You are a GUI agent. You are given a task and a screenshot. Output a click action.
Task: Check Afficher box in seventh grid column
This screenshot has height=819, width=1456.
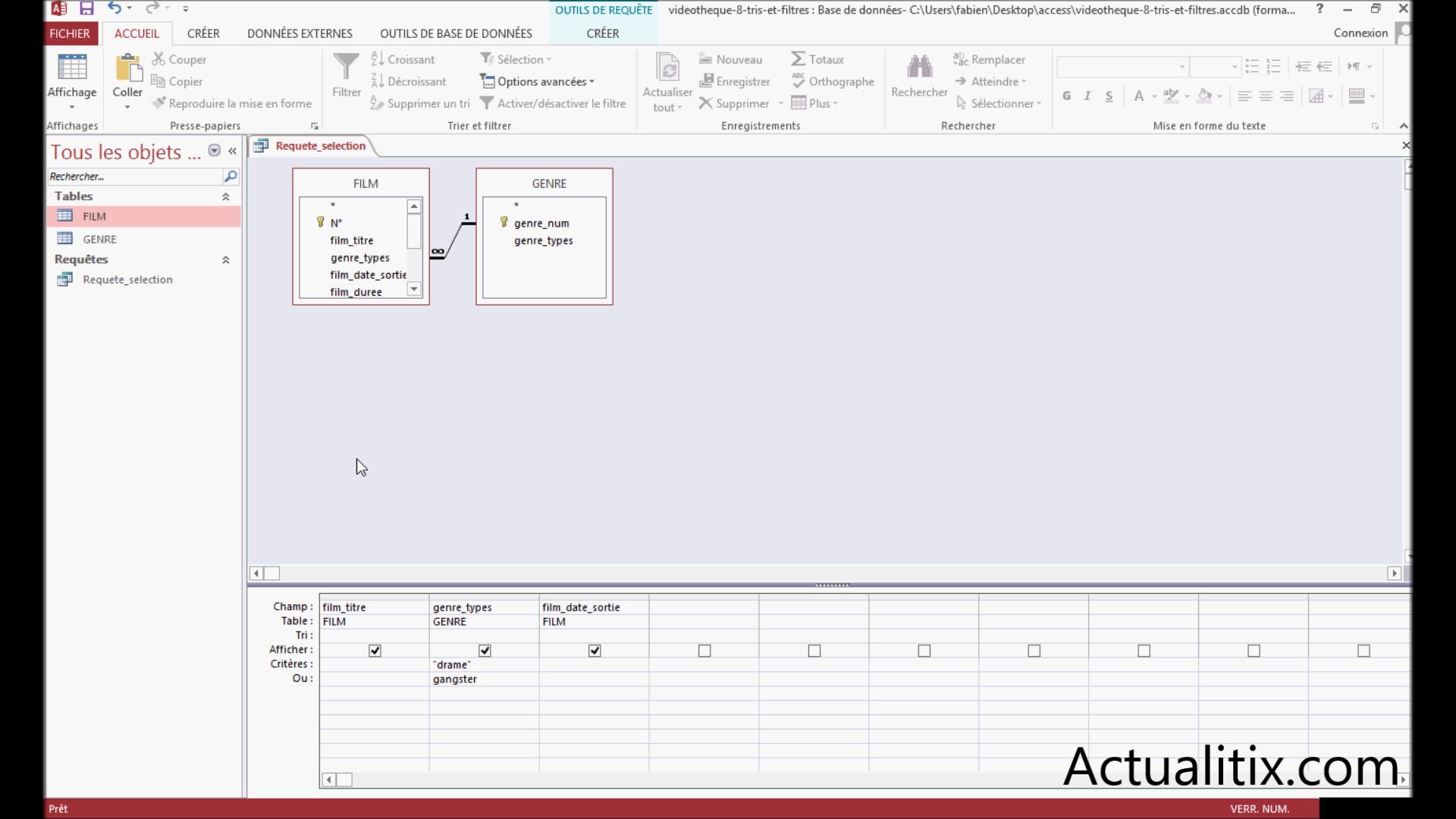[x=1034, y=651]
